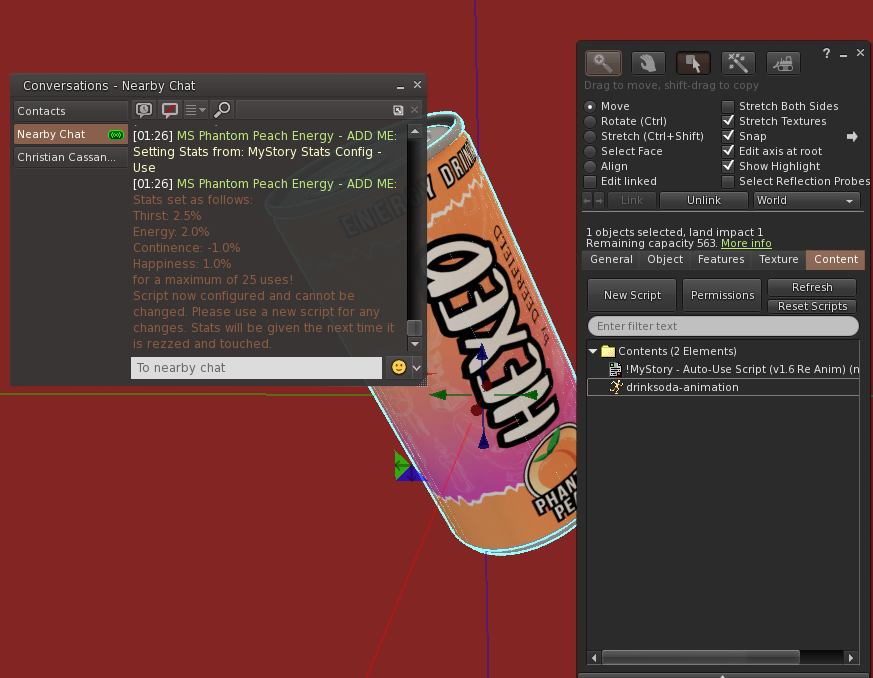Select the Move hand tool
This screenshot has width=873, height=678.
(648, 63)
